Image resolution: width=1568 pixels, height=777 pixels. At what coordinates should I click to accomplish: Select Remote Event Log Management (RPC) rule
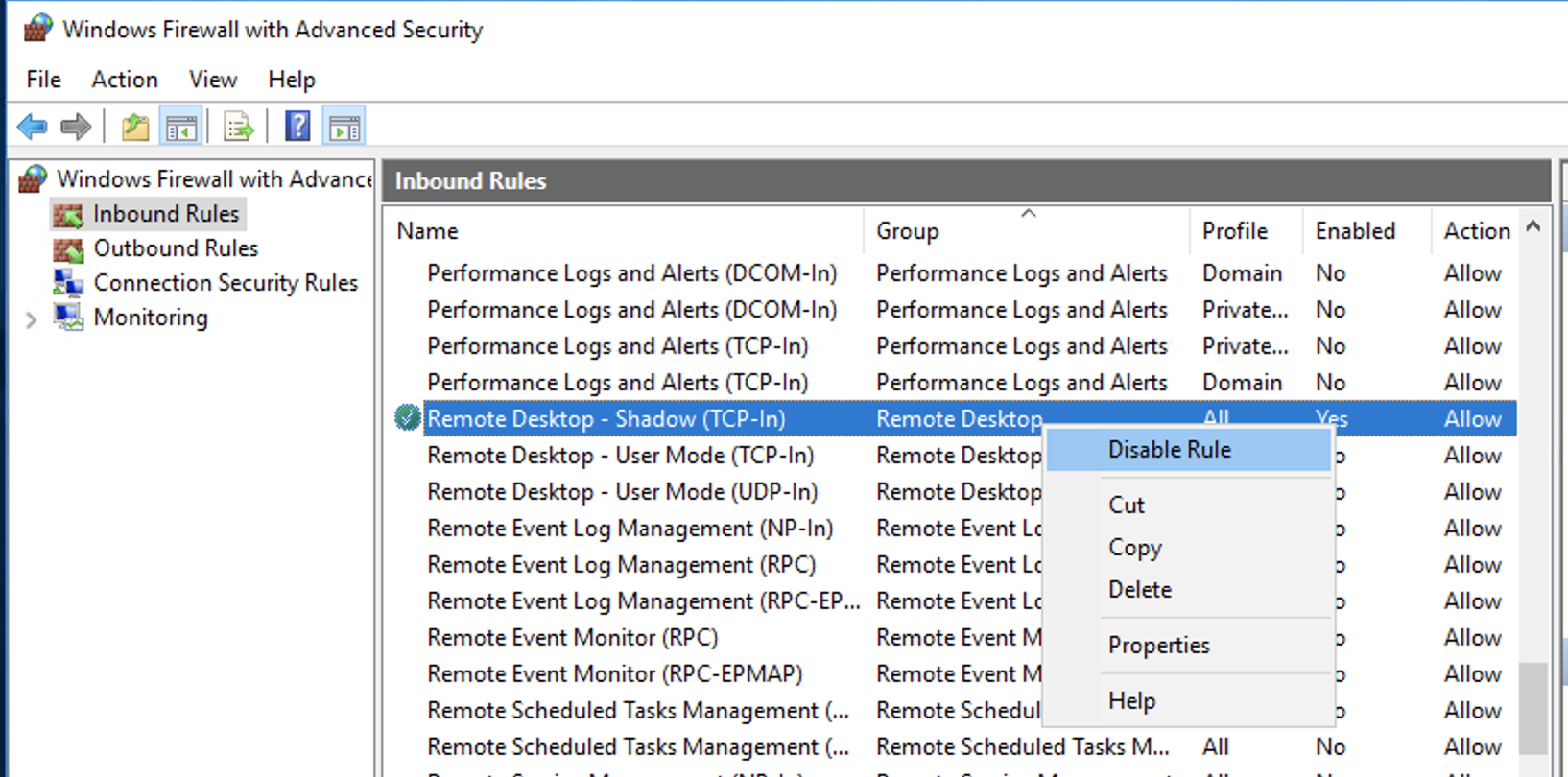(x=622, y=565)
